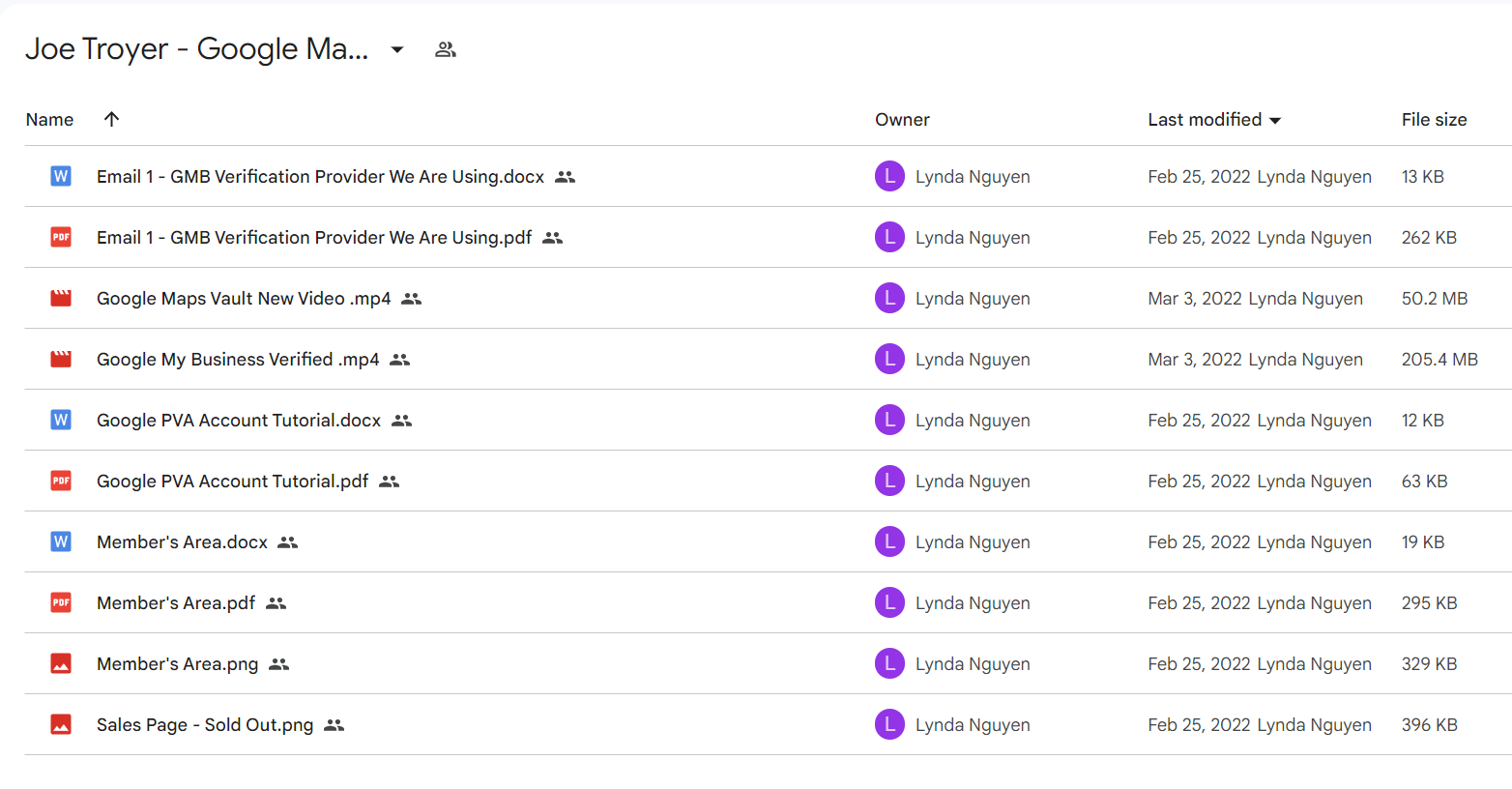Click shared icon next to Email 1 pdf name
This screenshot has width=1512, height=789.
552,238
